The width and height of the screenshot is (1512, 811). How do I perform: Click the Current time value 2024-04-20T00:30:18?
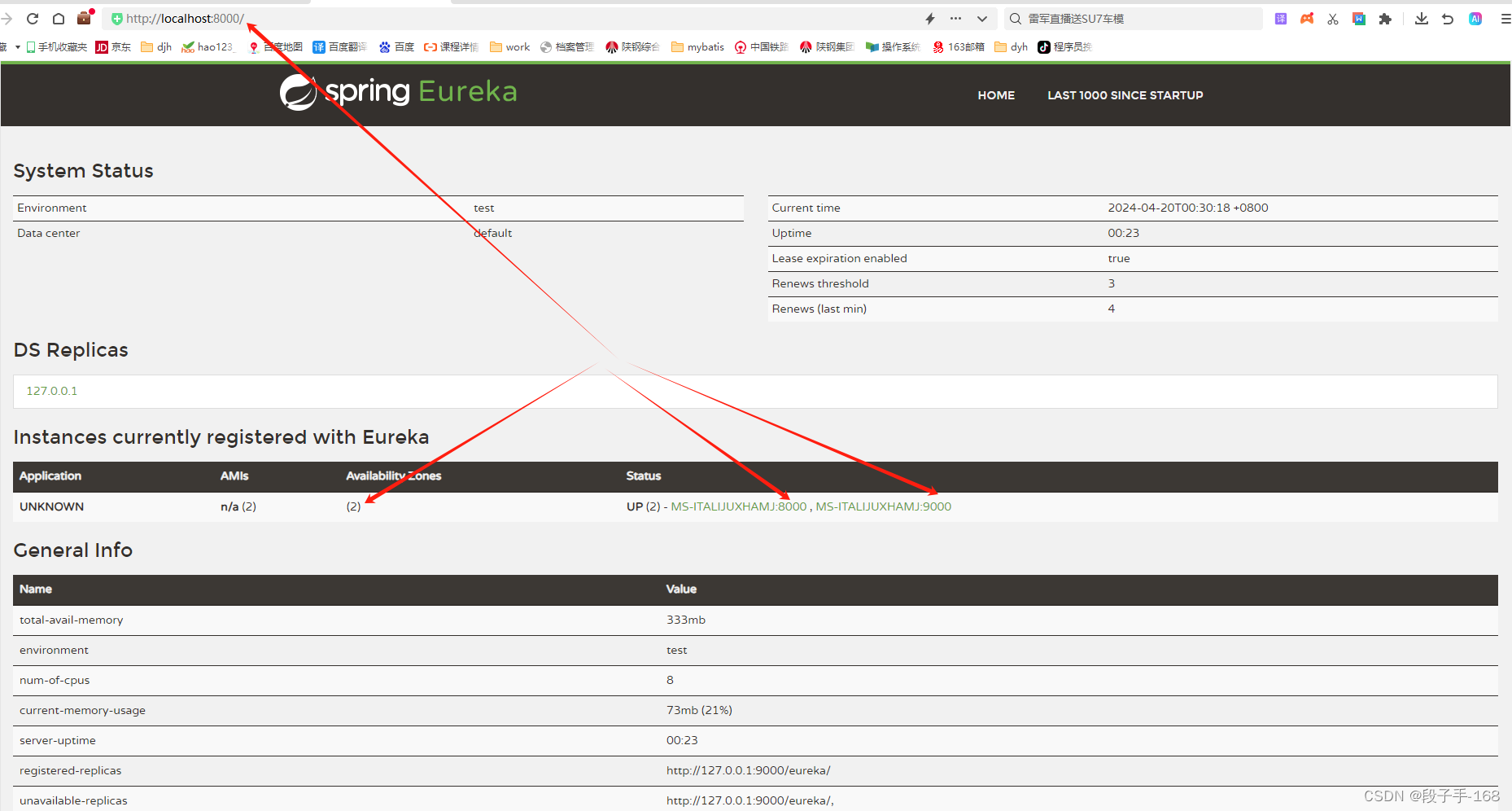click(x=1188, y=208)
